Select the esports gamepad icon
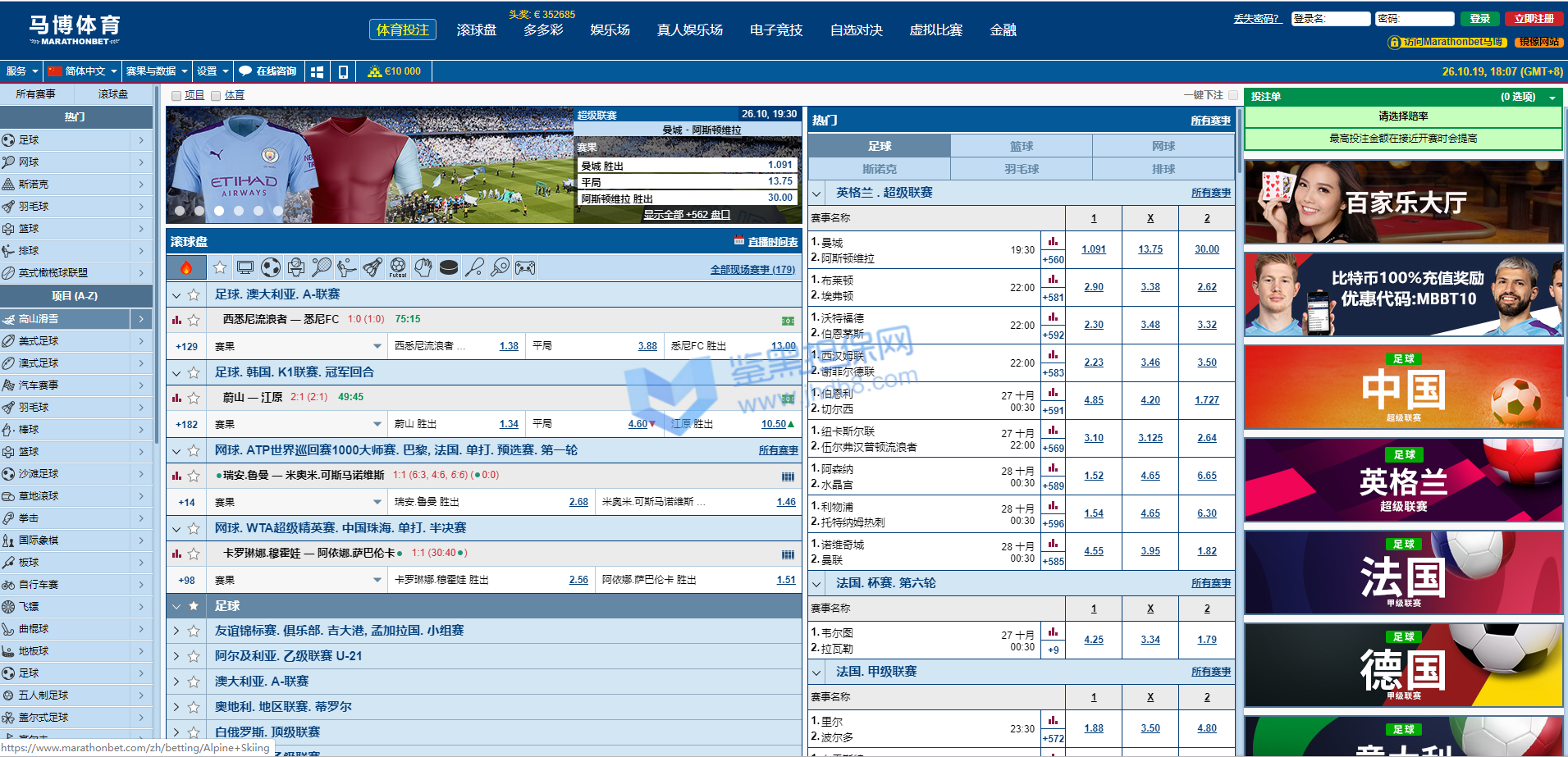The height and width of the screenshot is (757, 1568). [525, 267]
